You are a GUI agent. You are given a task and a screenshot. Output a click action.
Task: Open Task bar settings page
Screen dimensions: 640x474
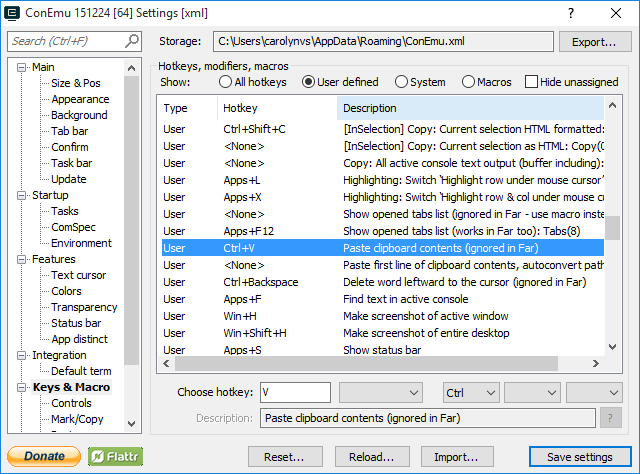click(71, 163)
